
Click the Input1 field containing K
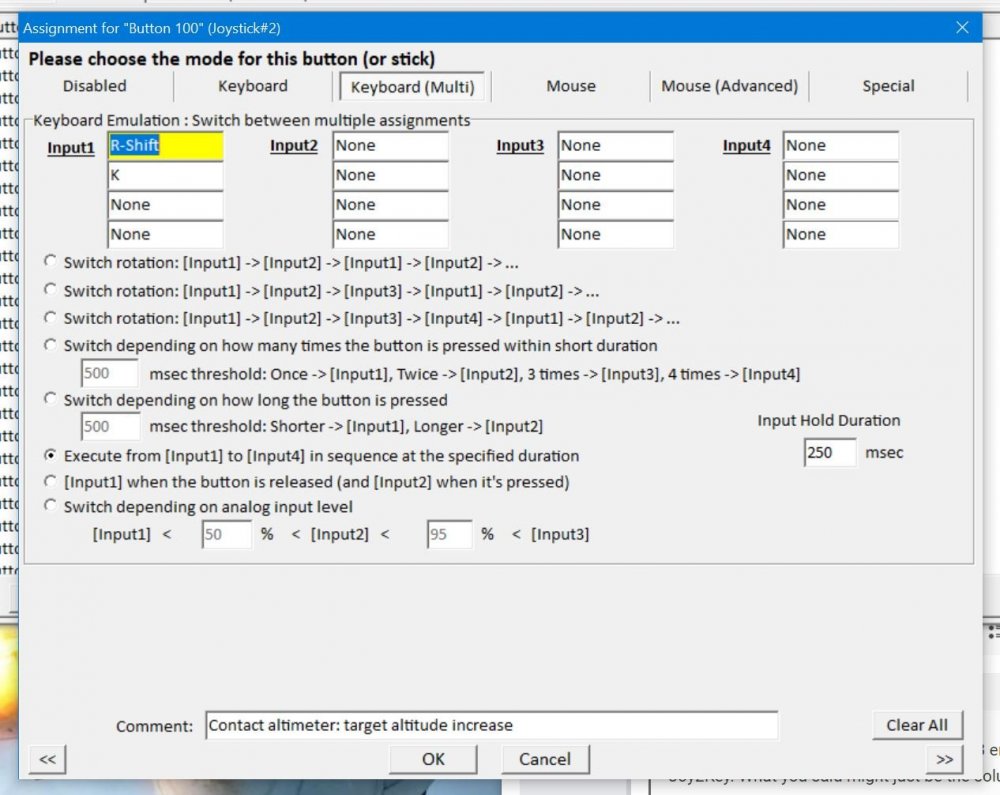point(166,175)
